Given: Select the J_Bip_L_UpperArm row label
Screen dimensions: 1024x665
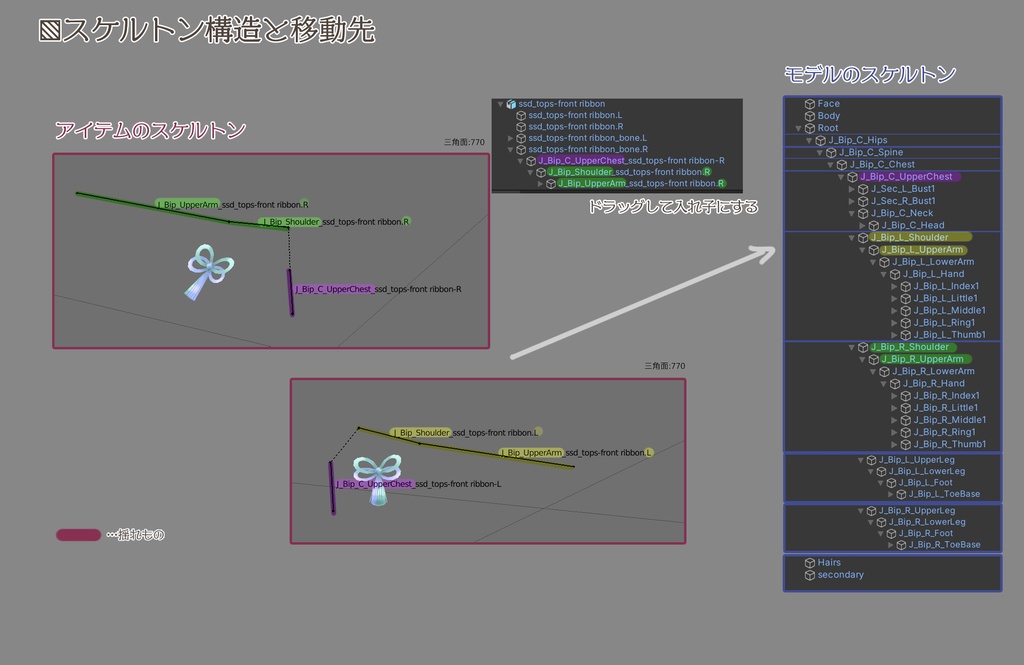Looking at the screenshot, I should point(921,250).
